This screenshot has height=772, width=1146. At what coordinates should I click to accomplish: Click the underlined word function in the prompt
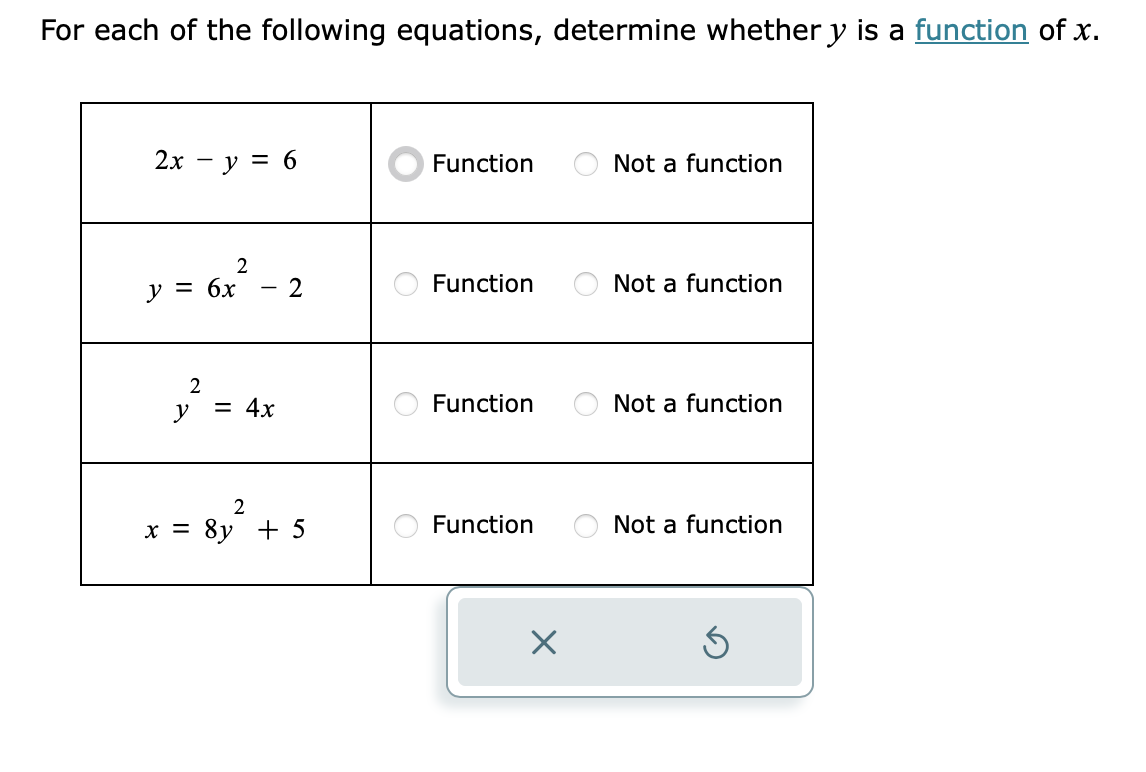coord(971,30)
